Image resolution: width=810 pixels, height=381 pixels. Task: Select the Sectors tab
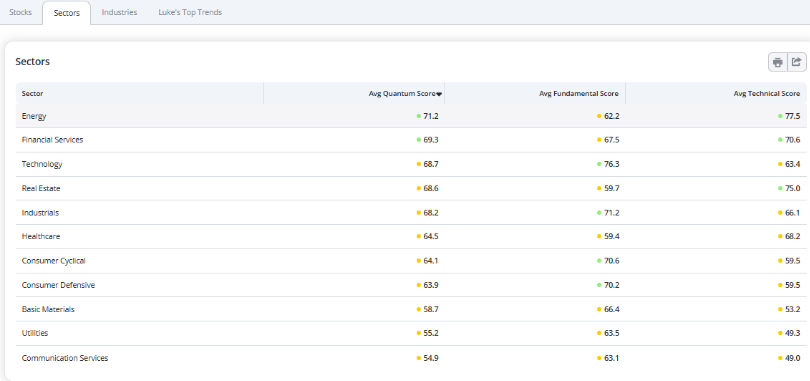pos(67,13)
